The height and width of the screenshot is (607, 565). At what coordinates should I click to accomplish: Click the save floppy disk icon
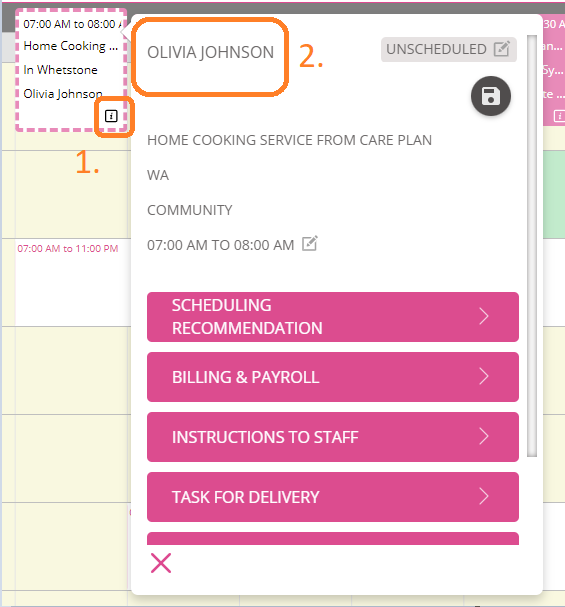[491, 96]
